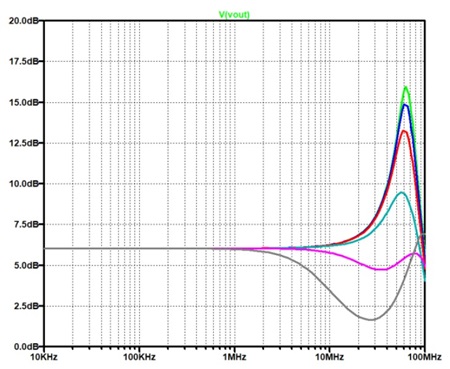This screenshot has width=450, height=369.
Task: Click the red trace peak
Action: click(404, 131)
